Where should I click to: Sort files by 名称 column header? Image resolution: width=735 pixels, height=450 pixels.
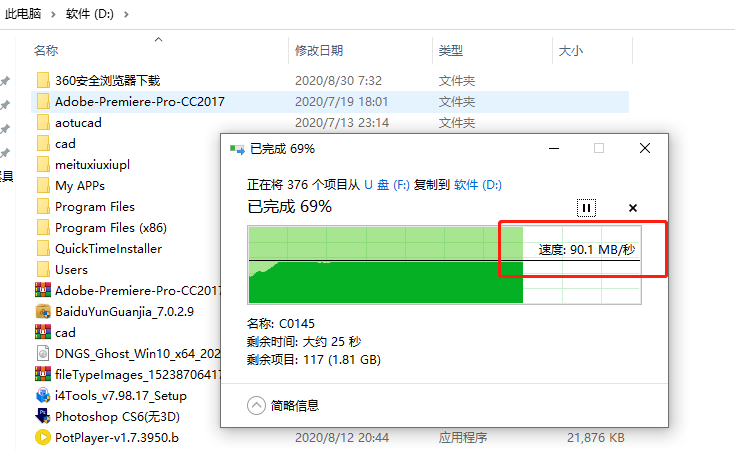tap(46, 50)
